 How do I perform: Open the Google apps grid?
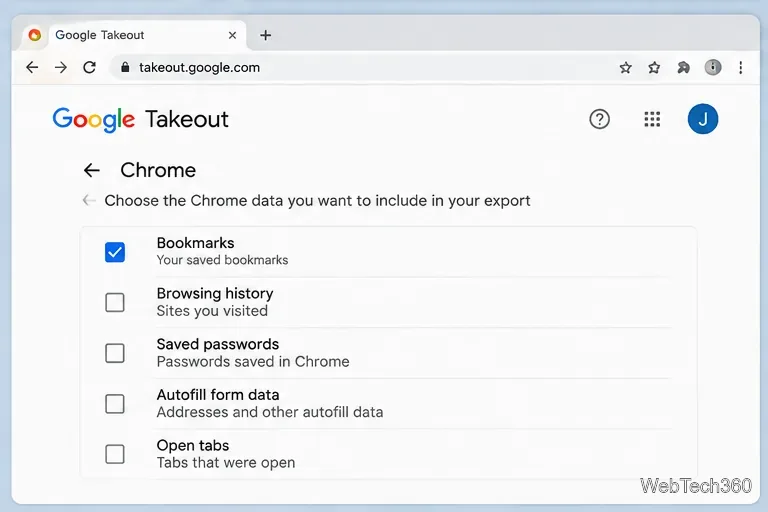(x=652, y=119)
